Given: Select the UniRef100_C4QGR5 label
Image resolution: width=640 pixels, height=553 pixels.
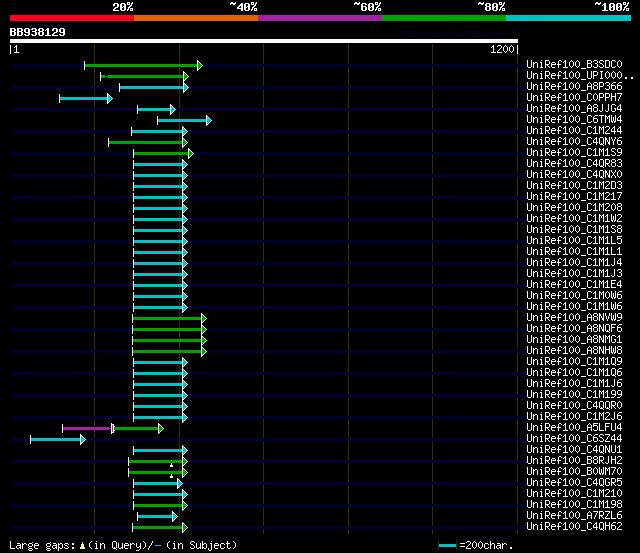Looking at the screenshot, I should coord(574,483).
